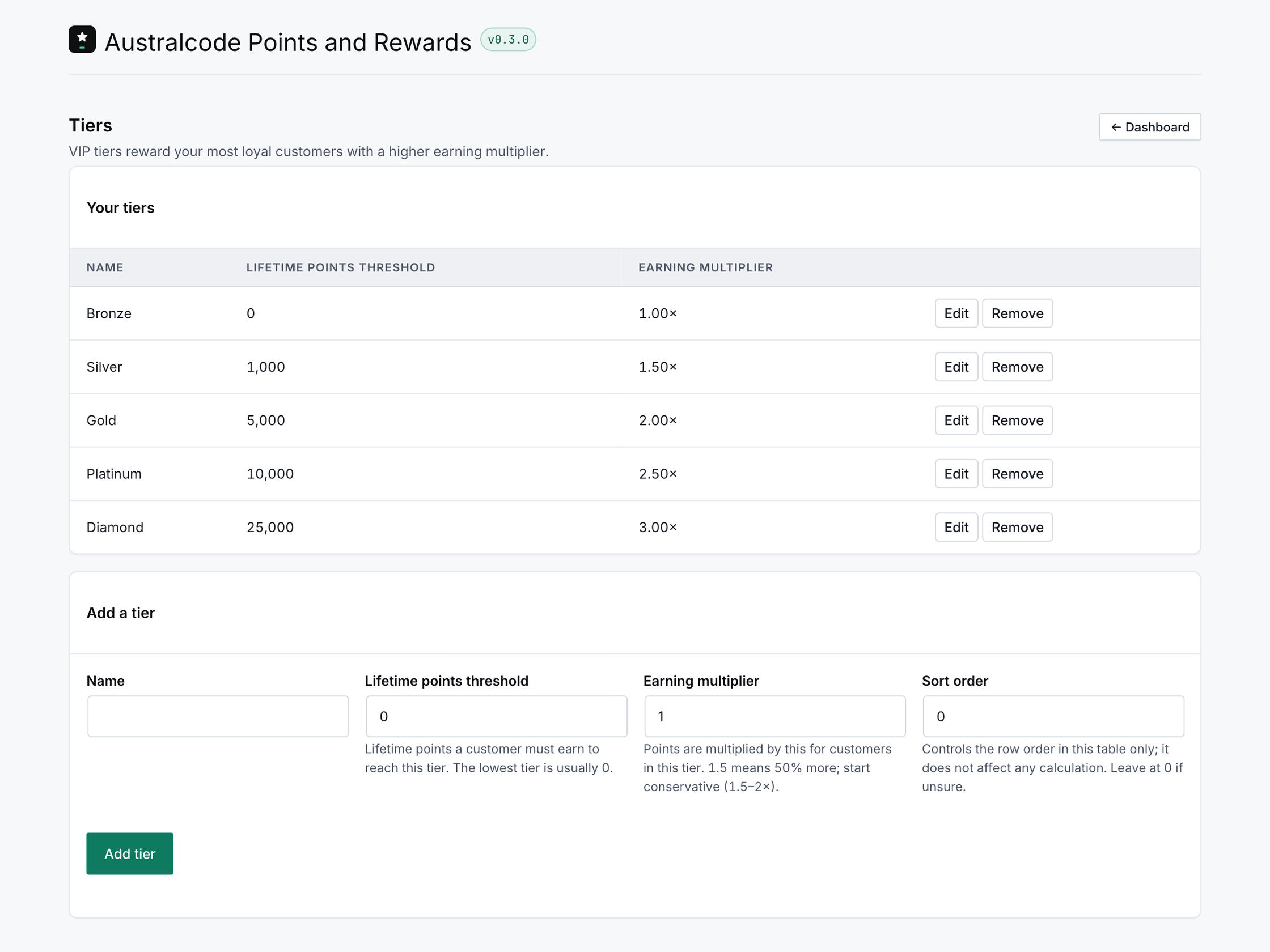Remove the Diamond tier
Viewport: 1270px width, 952px height.
(1017, 527)
